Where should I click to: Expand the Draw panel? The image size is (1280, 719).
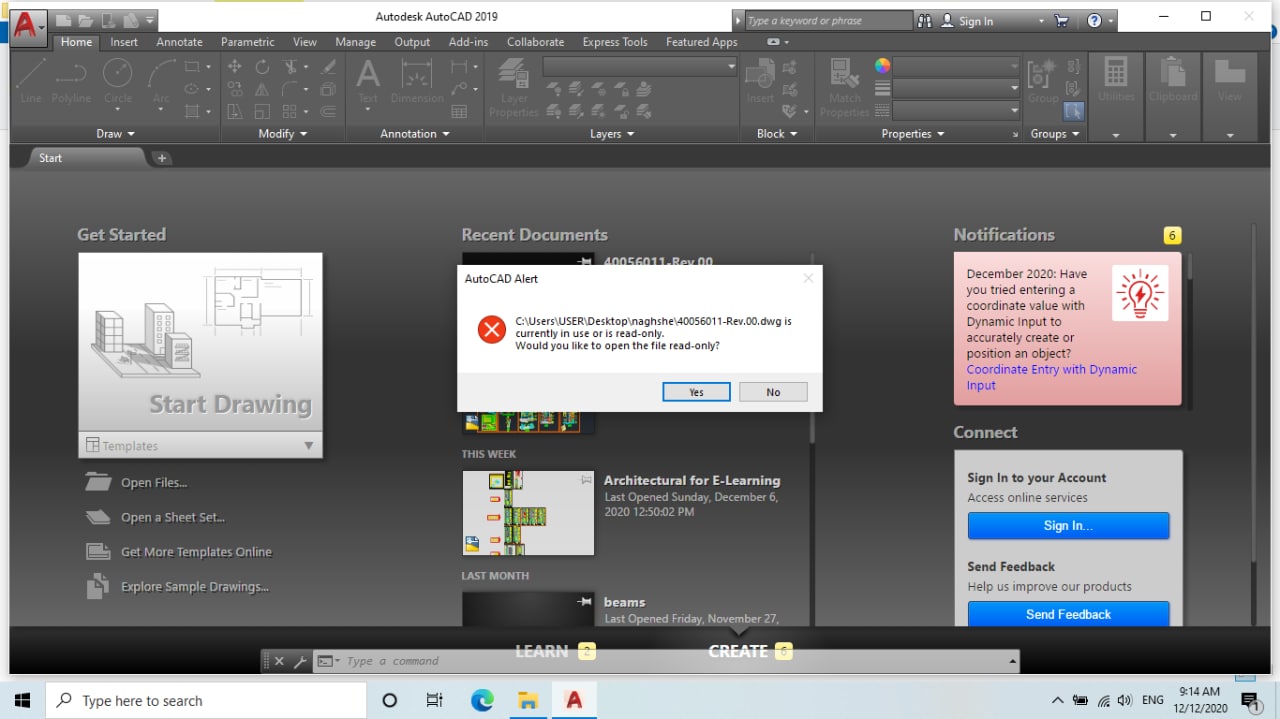[x=115, y=134]
